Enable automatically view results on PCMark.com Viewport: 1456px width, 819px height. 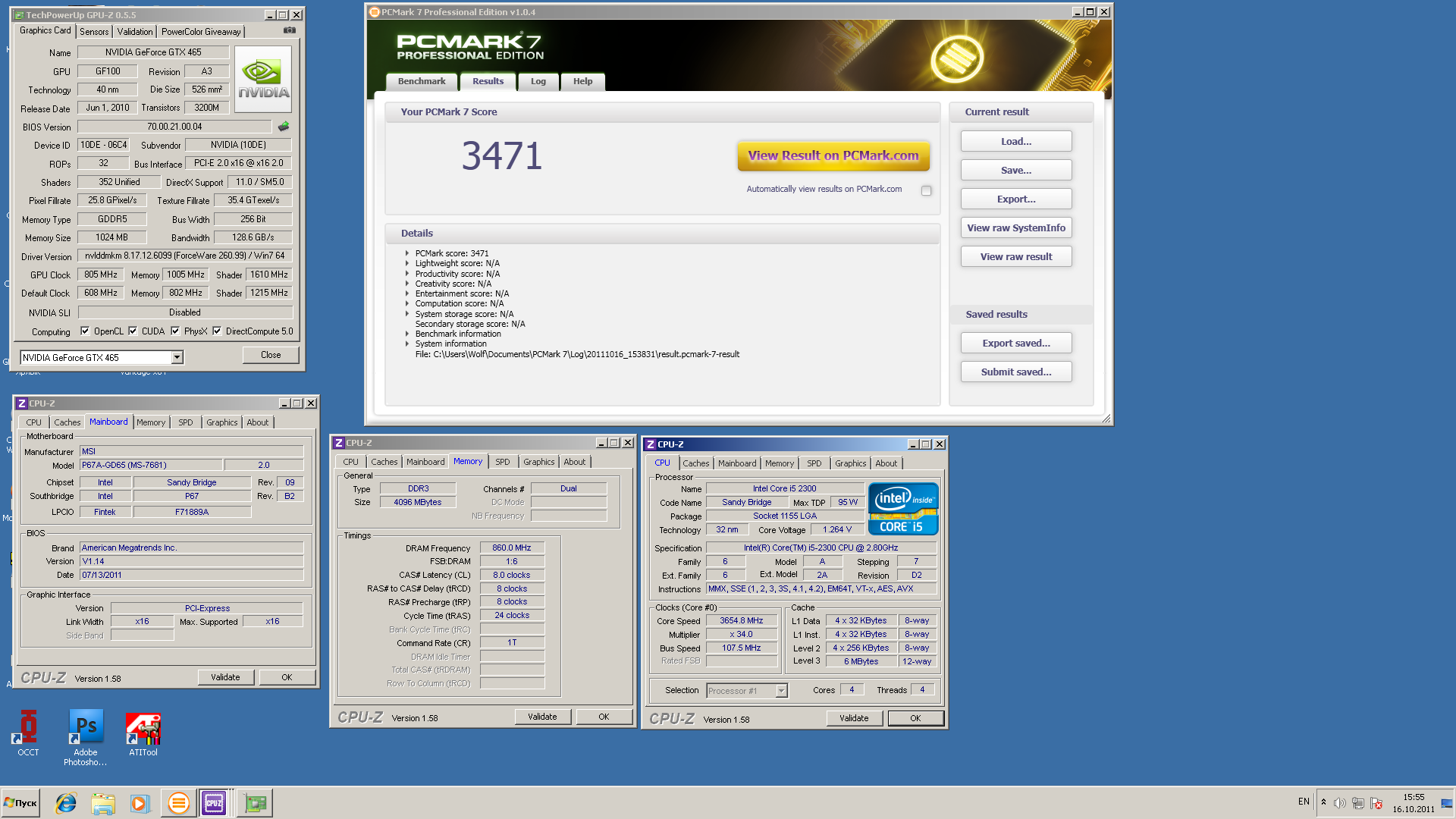926,190
